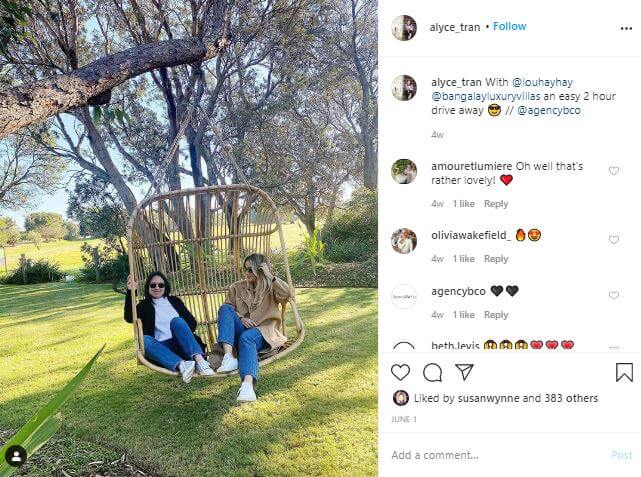Viewport: 641px width, 477px height.
Task: Like oliviawakefield_'s comment
Action: (614, 240)
